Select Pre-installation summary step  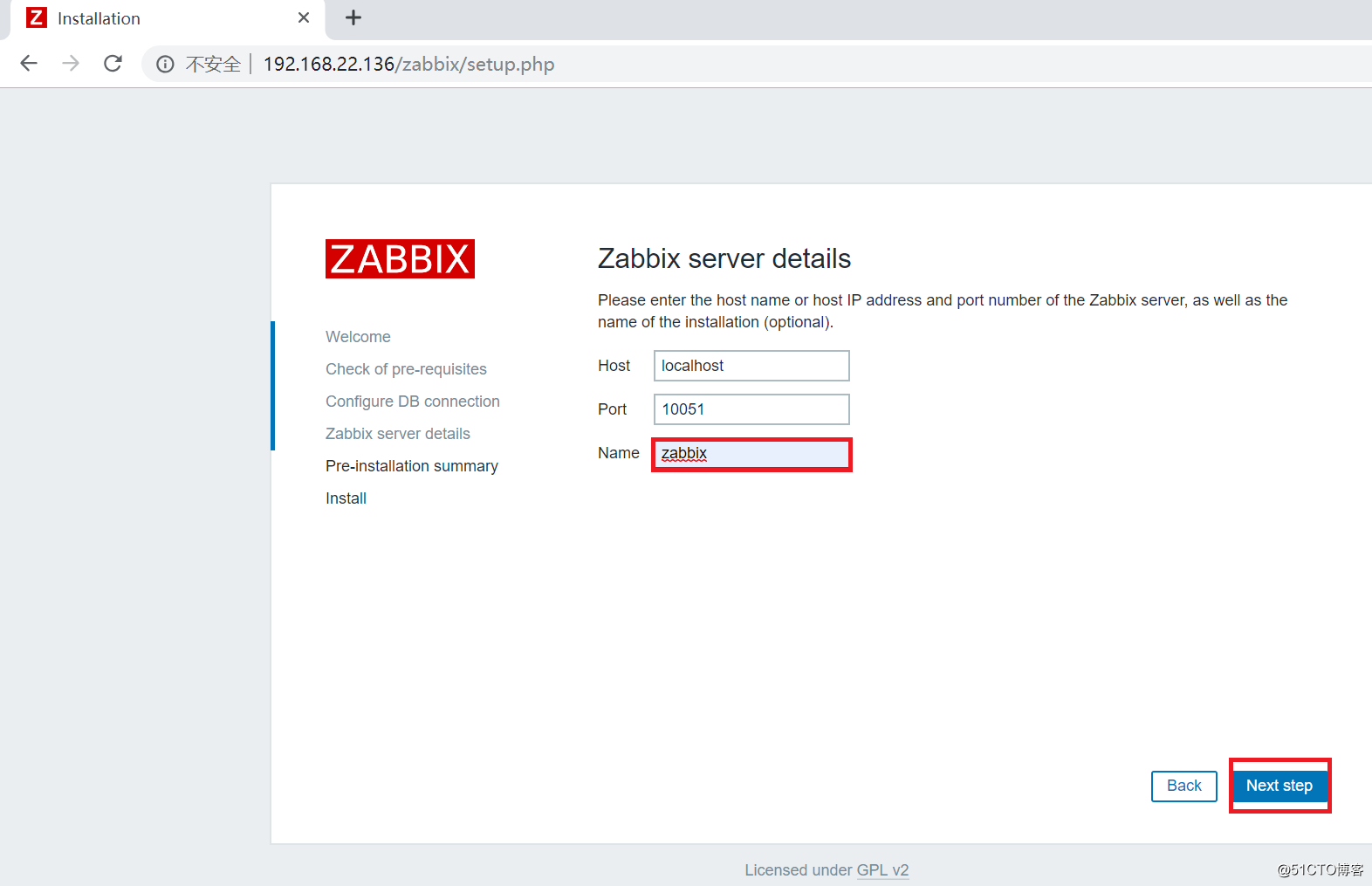412,466
